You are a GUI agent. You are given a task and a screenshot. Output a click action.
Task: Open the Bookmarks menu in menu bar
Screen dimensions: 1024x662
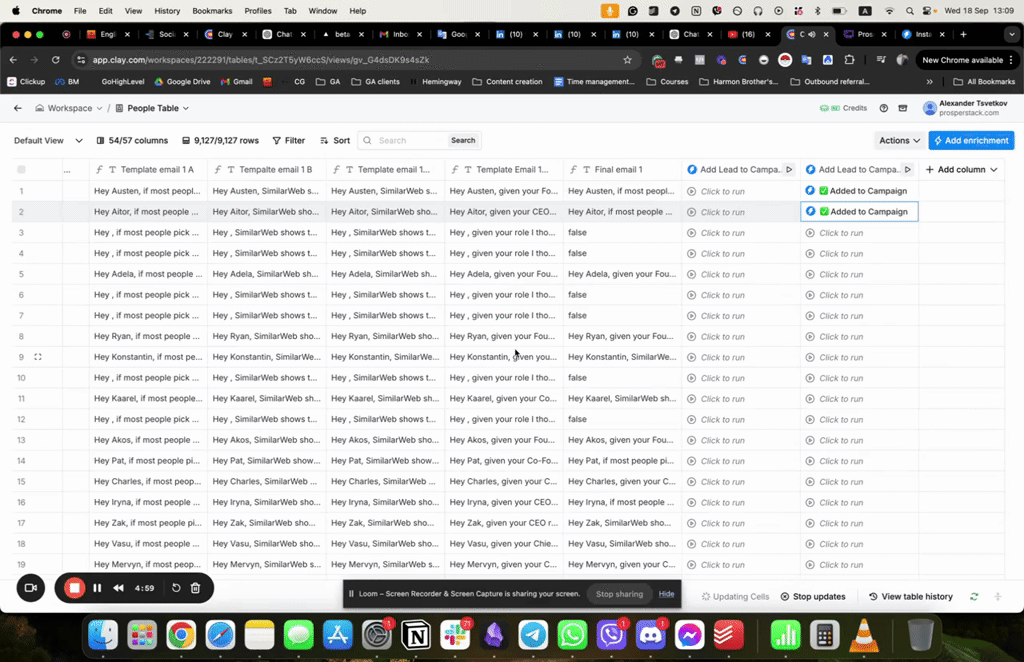coord(212,11)
